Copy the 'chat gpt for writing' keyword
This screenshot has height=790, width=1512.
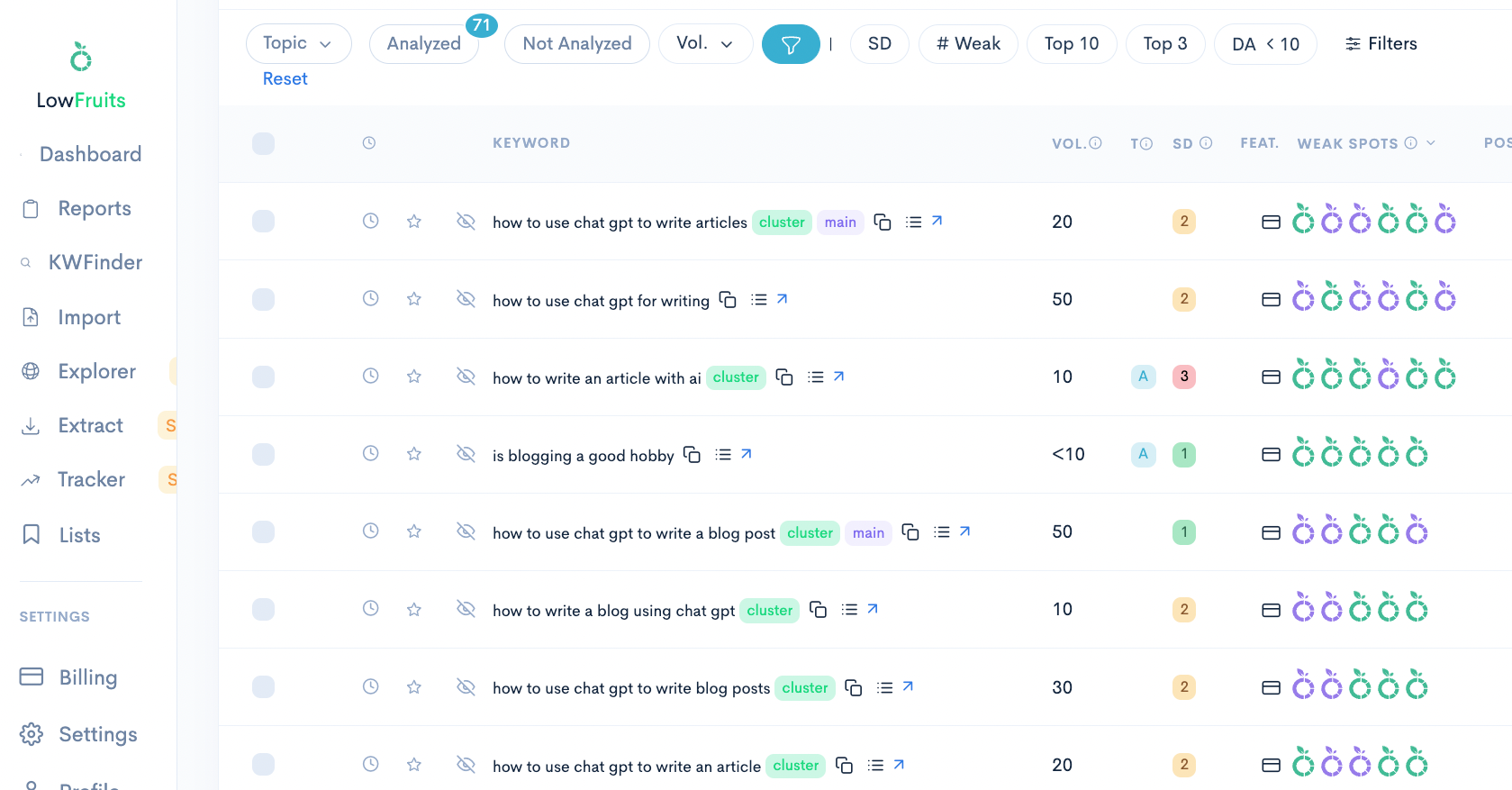click(x=728, y=299)
